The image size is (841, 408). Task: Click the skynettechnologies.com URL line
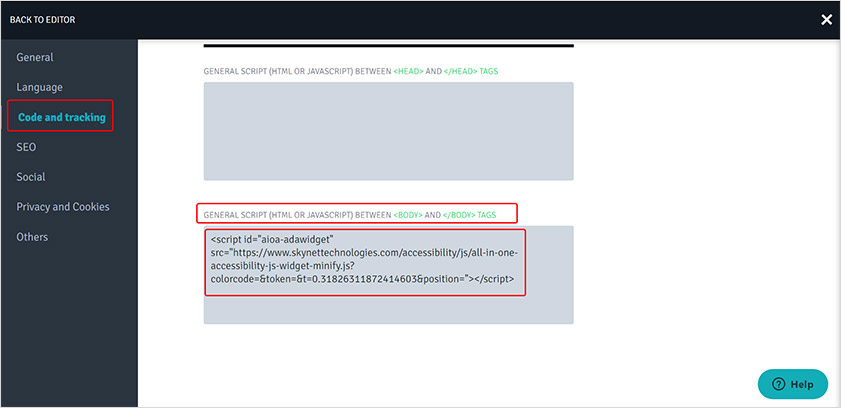[365, 251]
